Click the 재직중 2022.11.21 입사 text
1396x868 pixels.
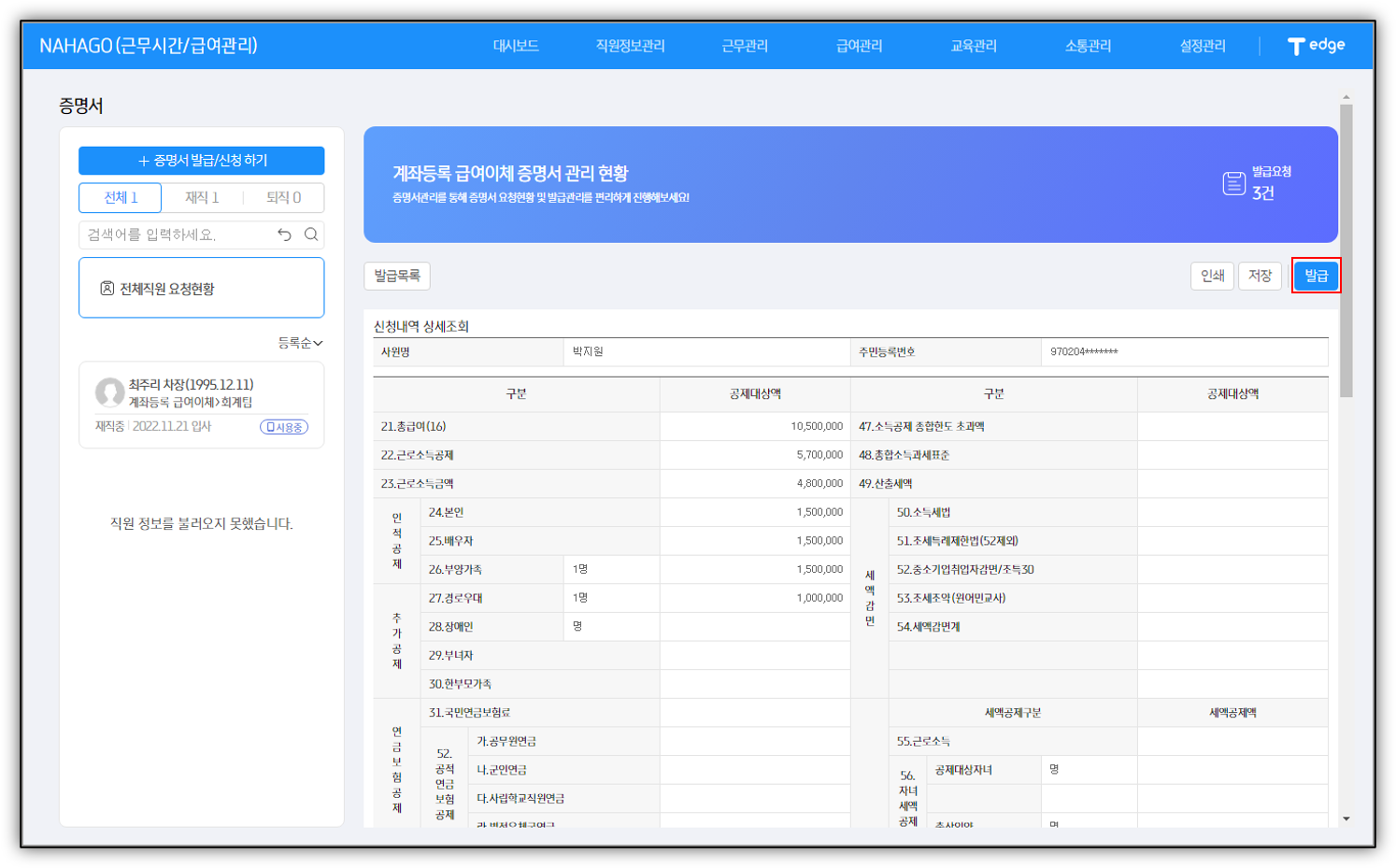coord(153,427)
